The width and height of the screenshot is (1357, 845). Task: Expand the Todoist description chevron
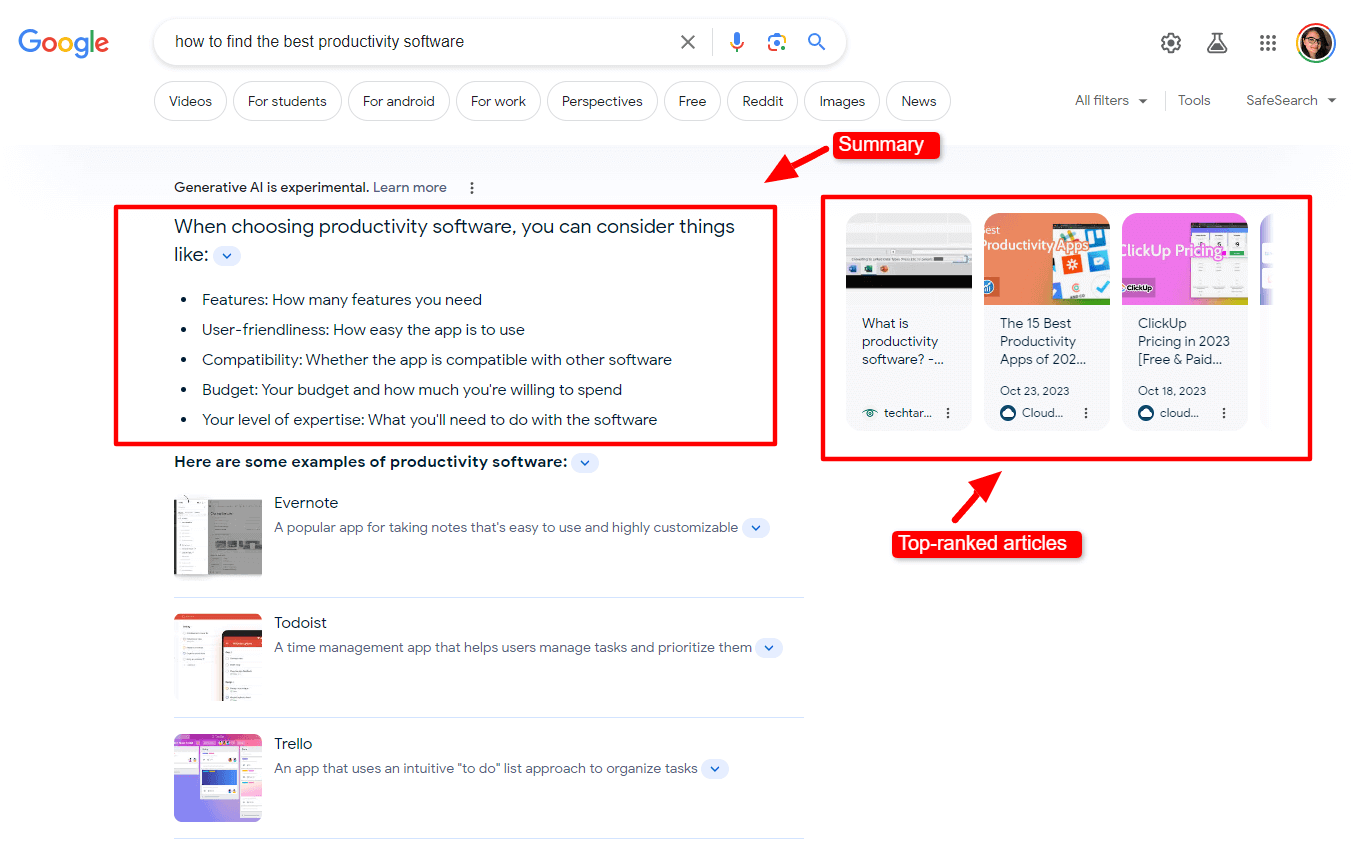pos(769,648)
